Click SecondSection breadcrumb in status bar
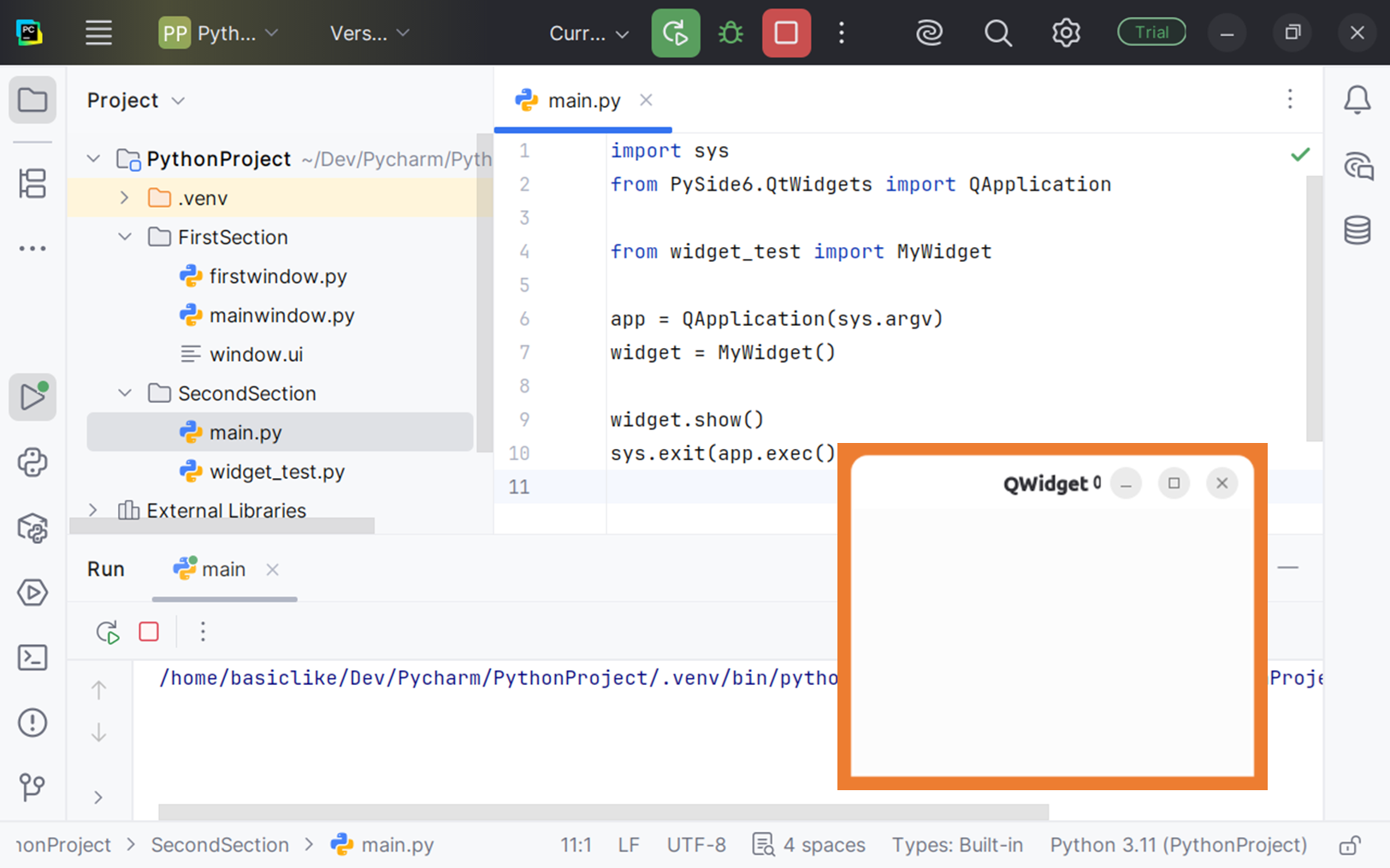The image size is (1390, 868). 220,846
